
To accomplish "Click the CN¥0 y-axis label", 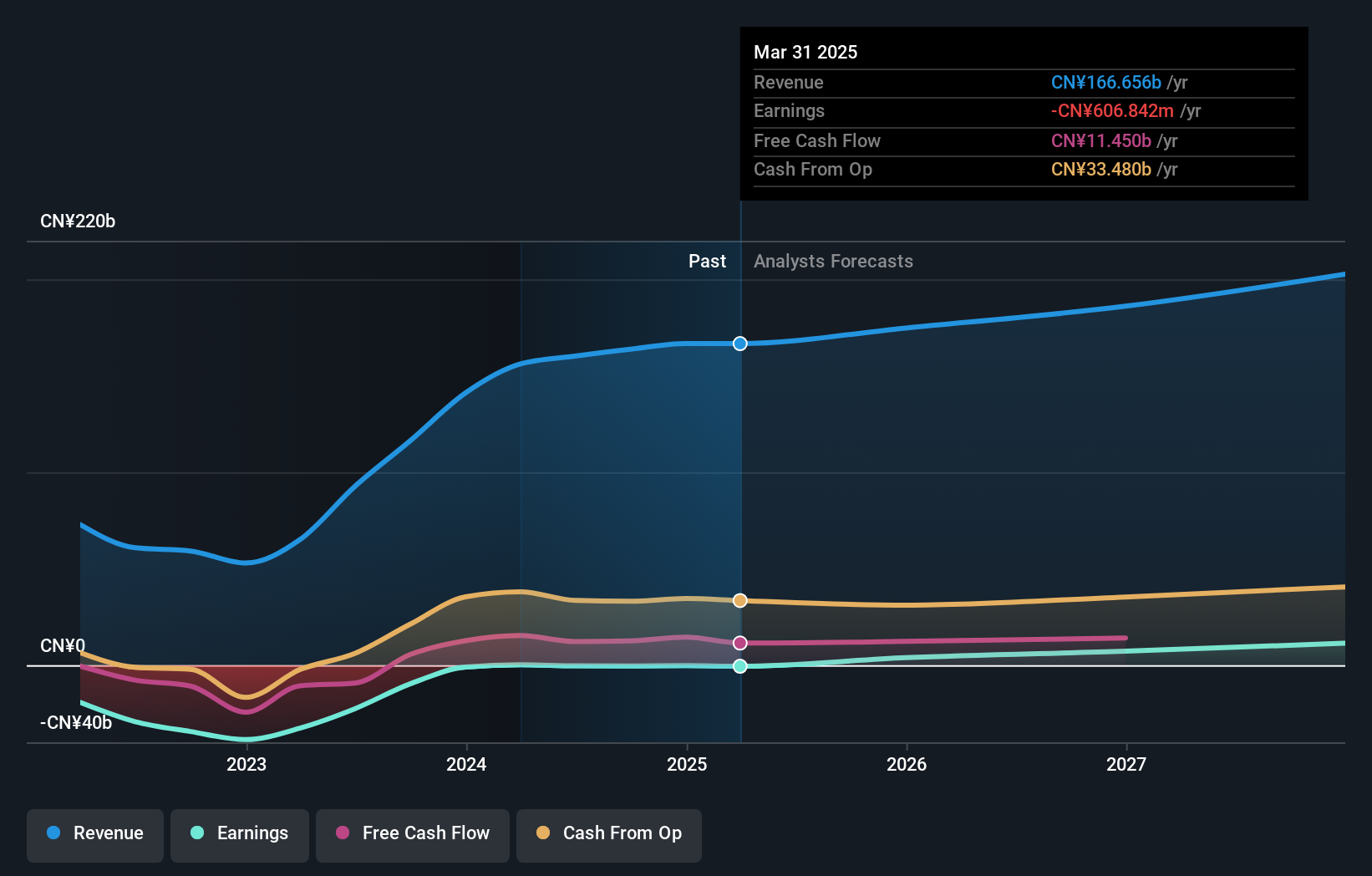I will pyautogui.click(x=63, y=646).
